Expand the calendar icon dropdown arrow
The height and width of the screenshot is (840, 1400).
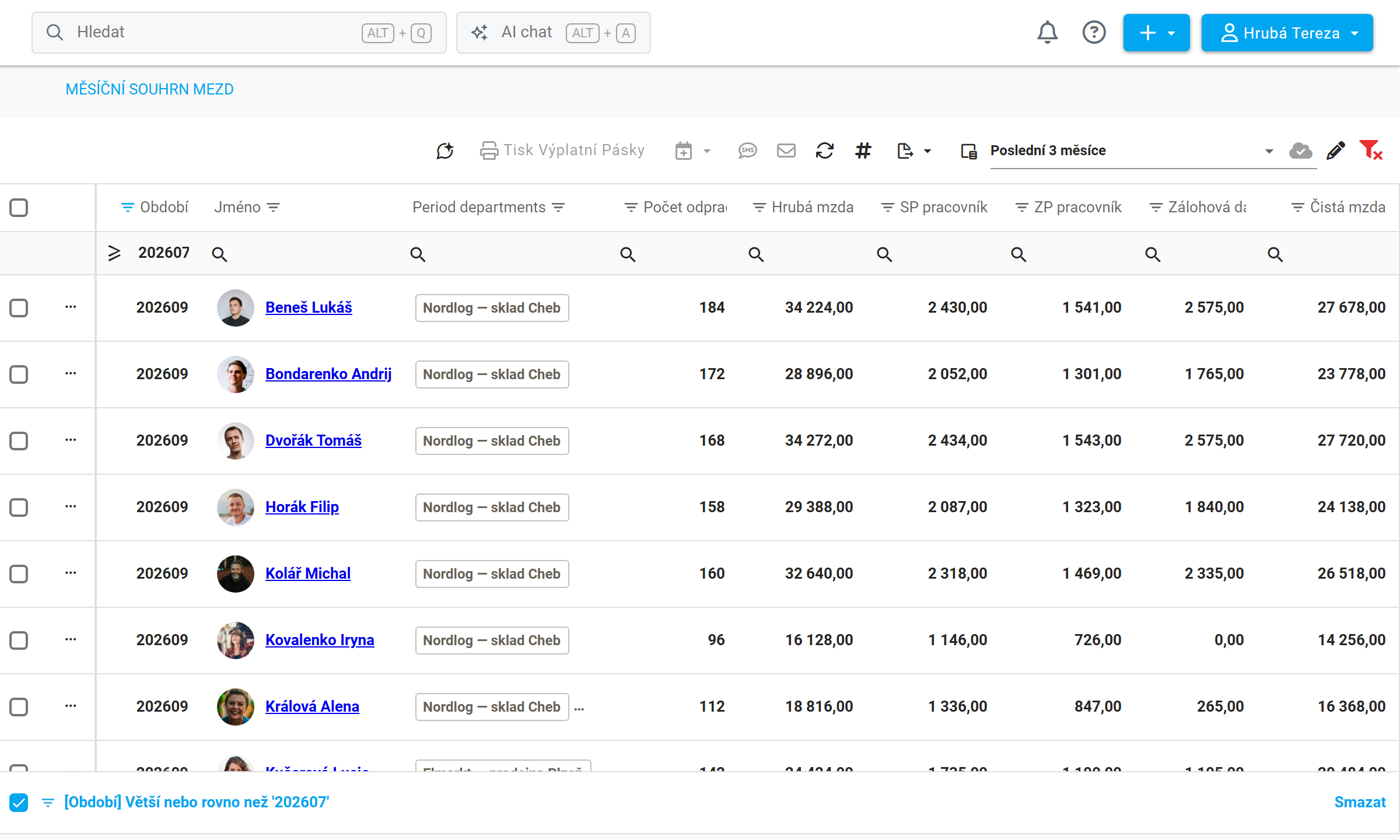pyautogui.click(x=707, y=151)
